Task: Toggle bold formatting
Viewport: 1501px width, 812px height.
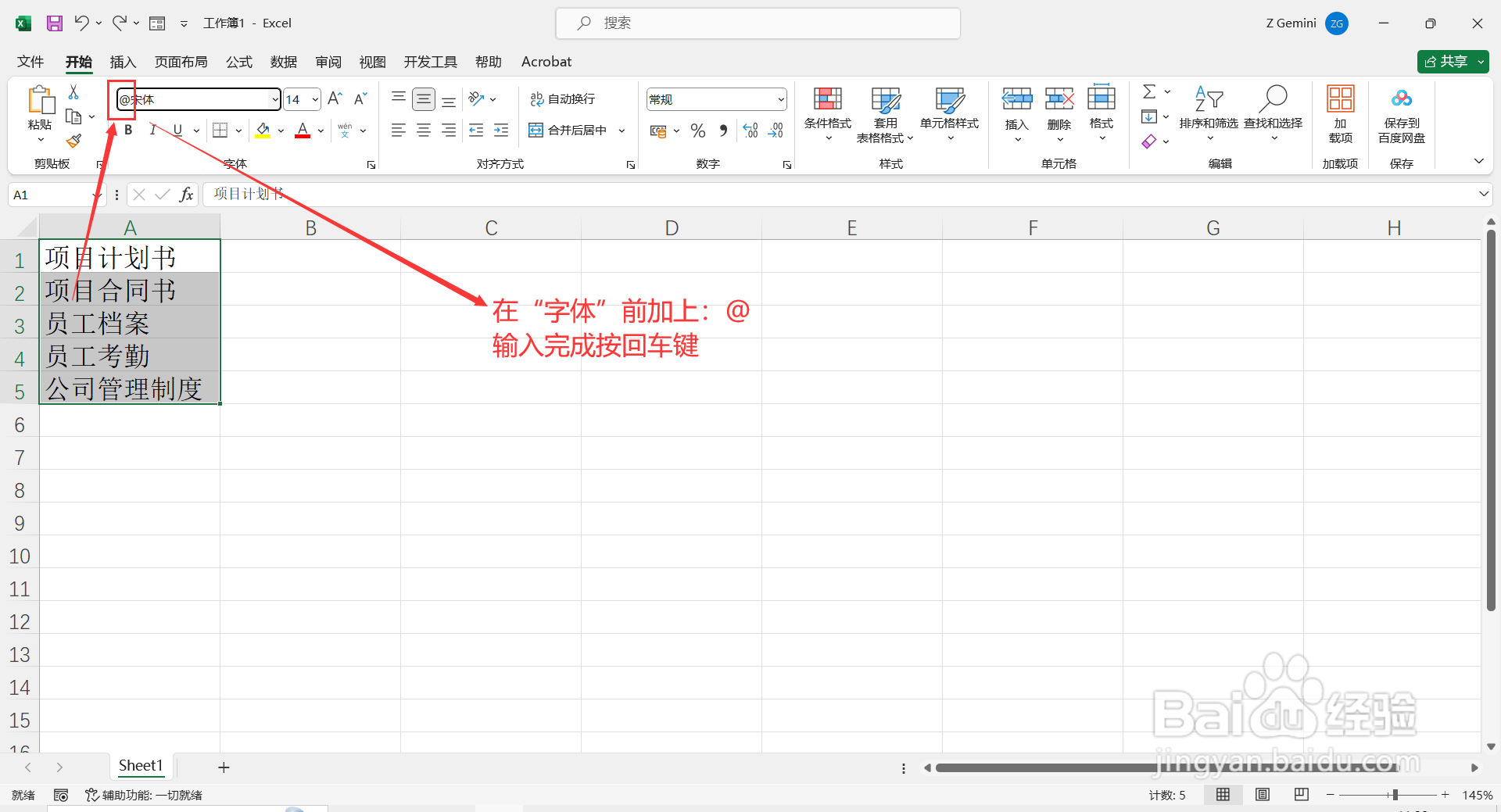Action: point(127,130)
